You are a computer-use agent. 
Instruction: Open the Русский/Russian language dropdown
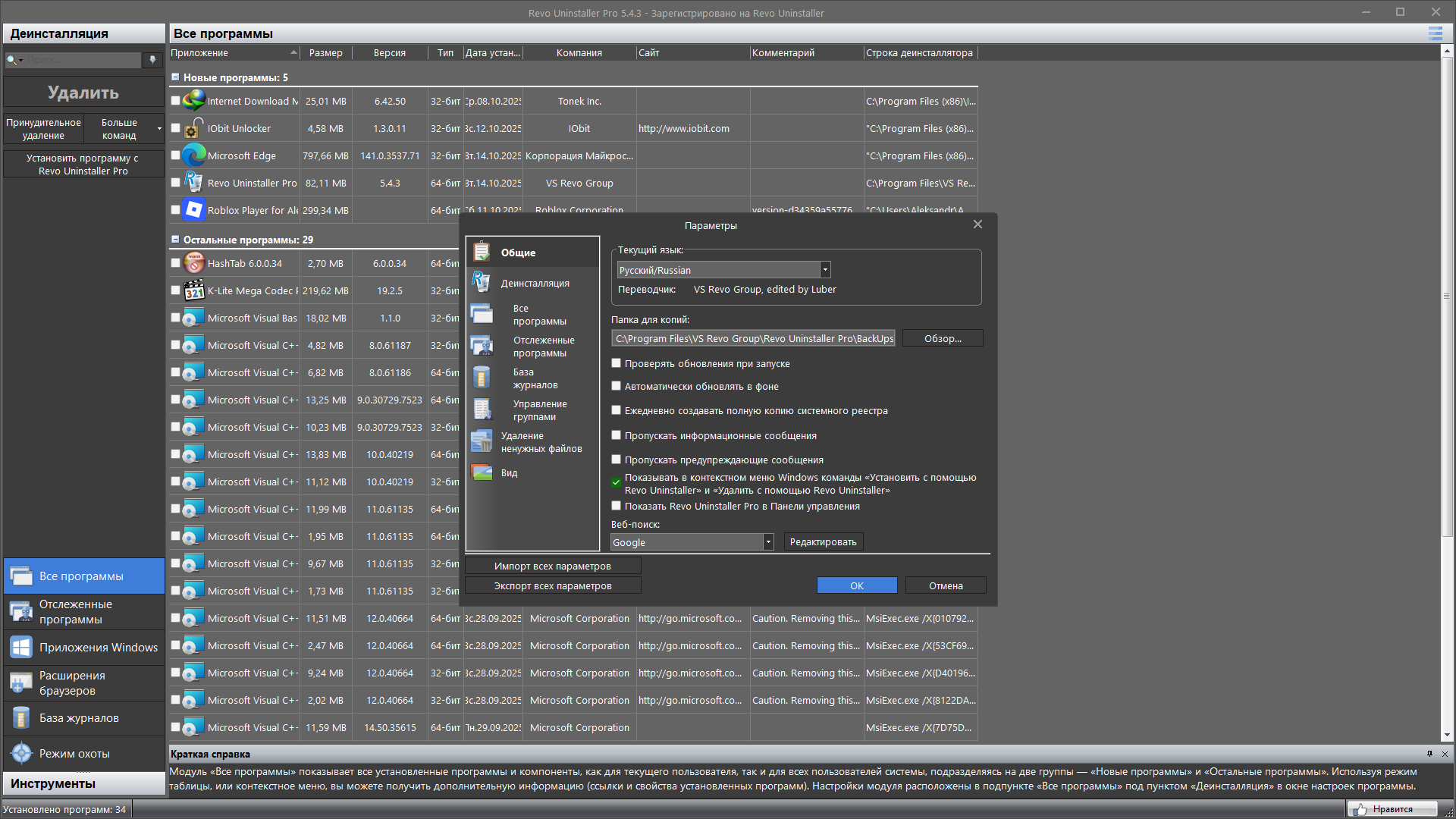(825, 270)
